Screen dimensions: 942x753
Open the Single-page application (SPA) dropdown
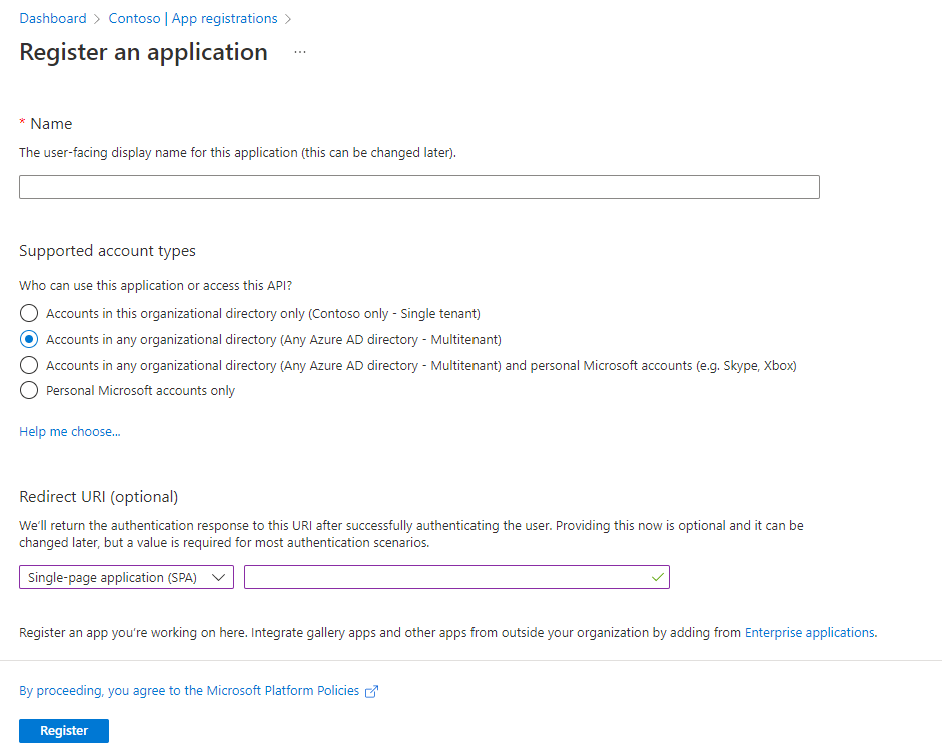(126, 577)
